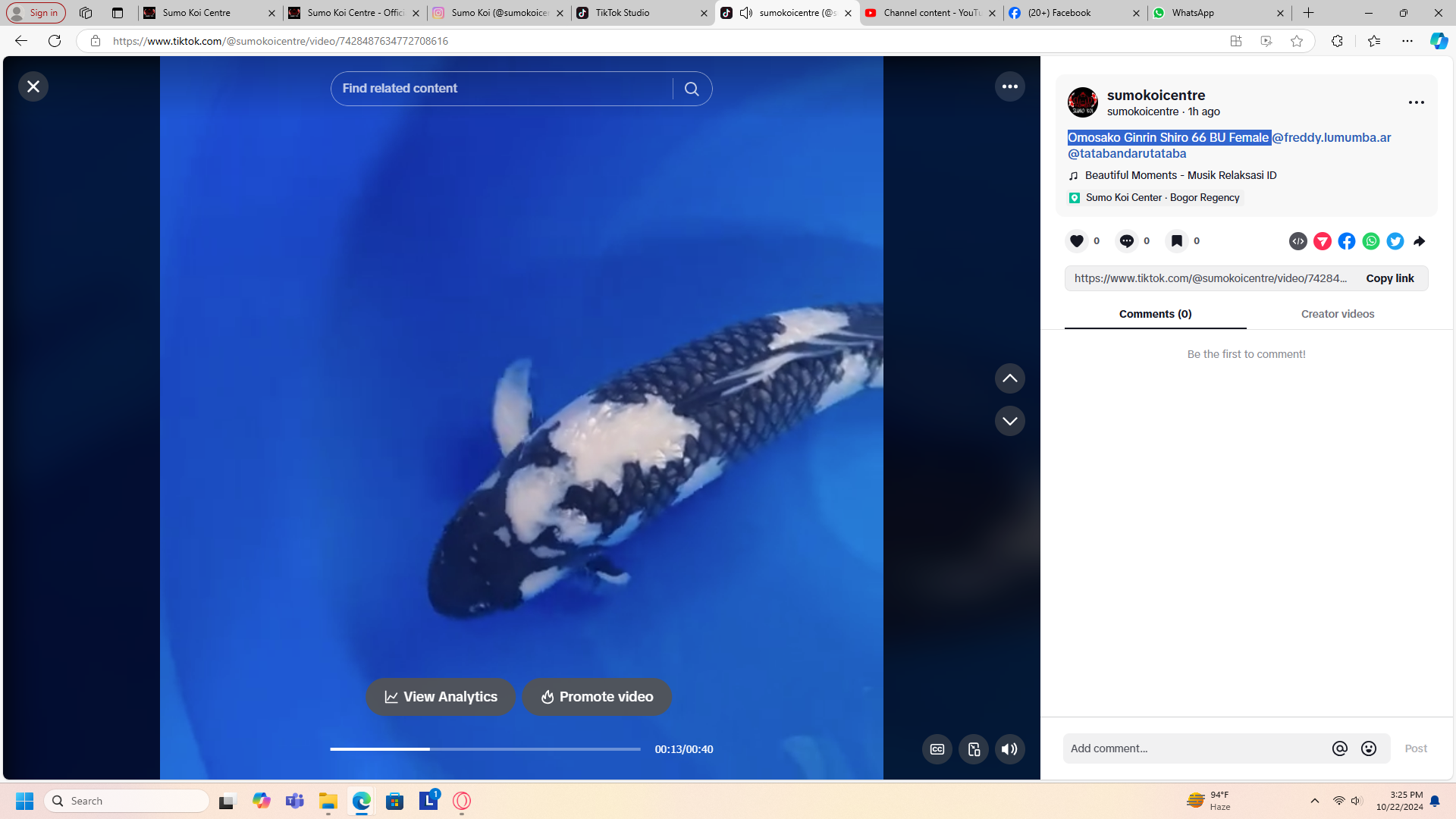Toggle closed captions on video
Screen dimensions: 1456x819
(937, 749)
